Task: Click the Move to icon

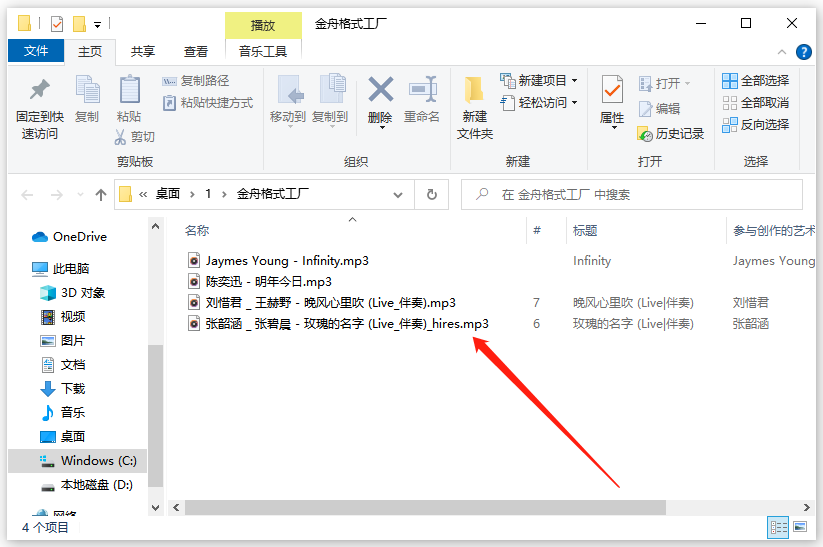Action: pos(288,91)
